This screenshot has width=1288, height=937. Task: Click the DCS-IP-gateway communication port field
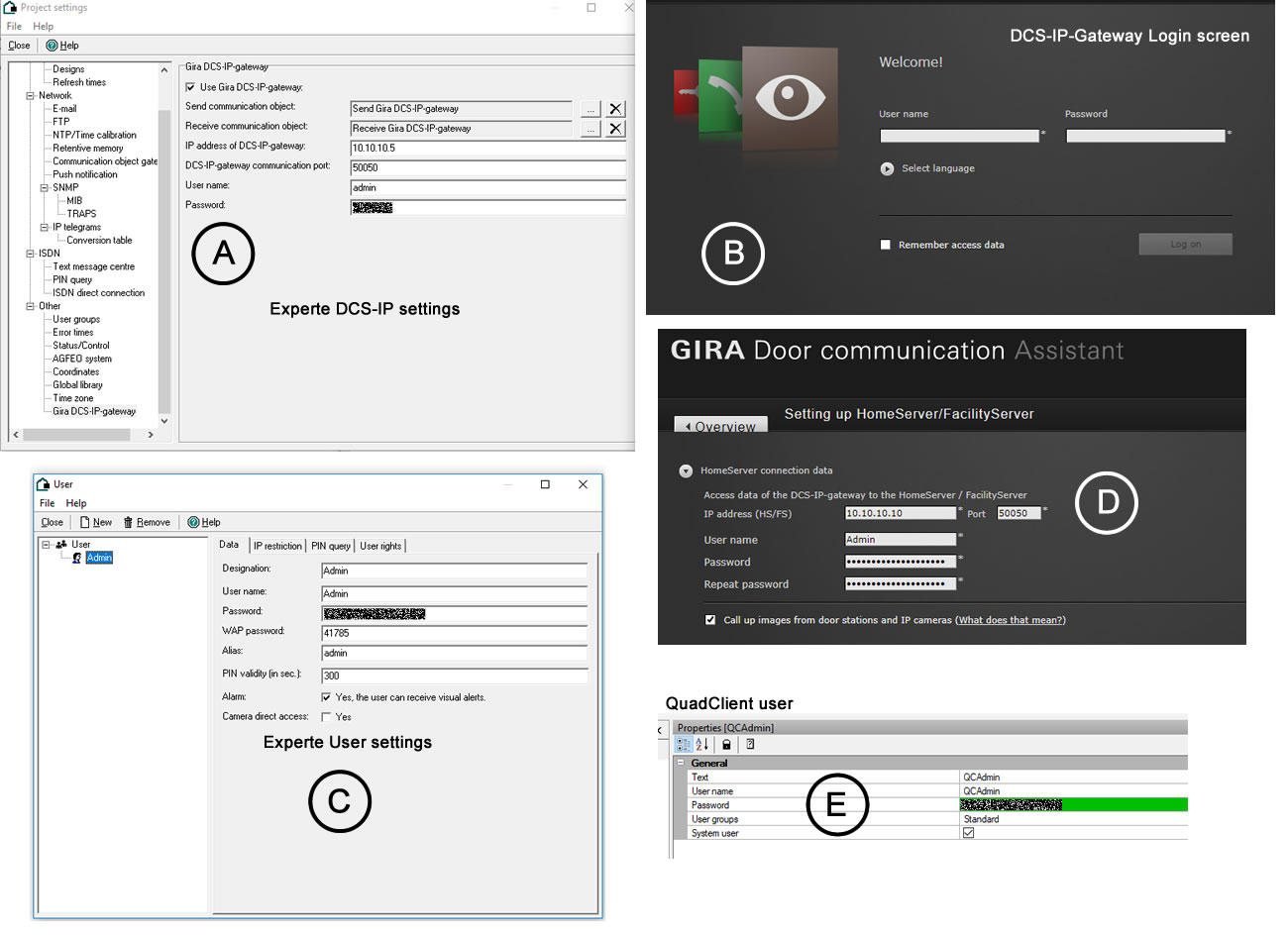(x=488, y=168)
